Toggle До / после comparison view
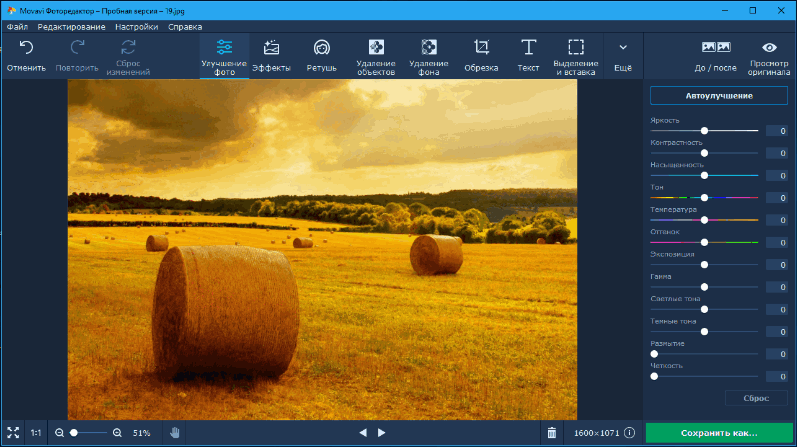 point(716,56)
